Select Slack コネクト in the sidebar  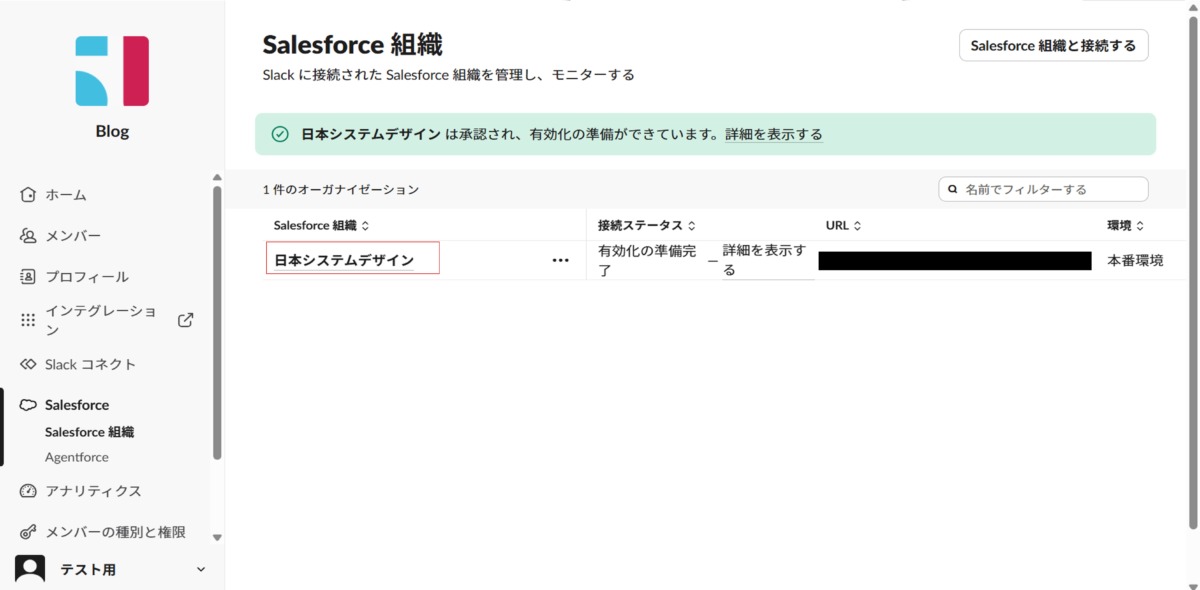click(90, 364)
